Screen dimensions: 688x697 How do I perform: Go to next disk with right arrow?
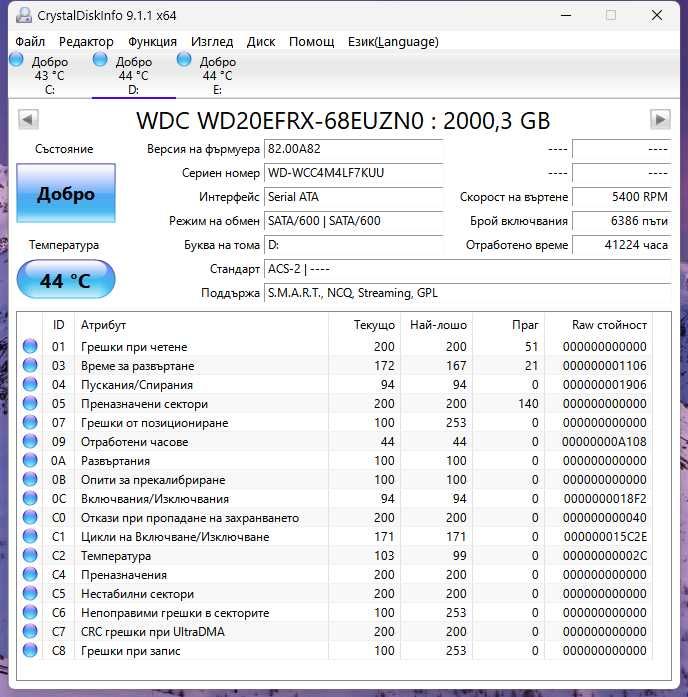click(660, 119)
